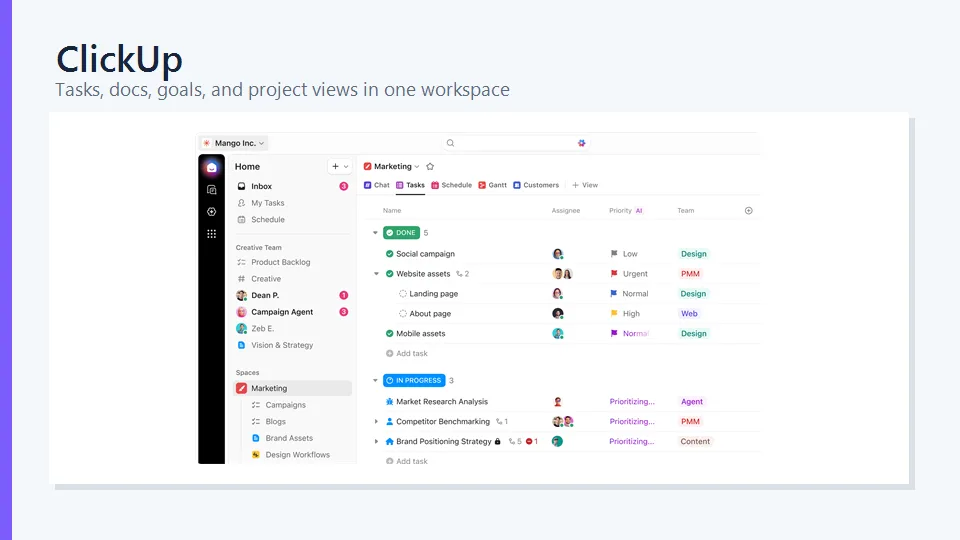Viewport: 960px width, 540px height.
Task: Click Add task under IN PROGRESS group
Action: coord(407,461)
